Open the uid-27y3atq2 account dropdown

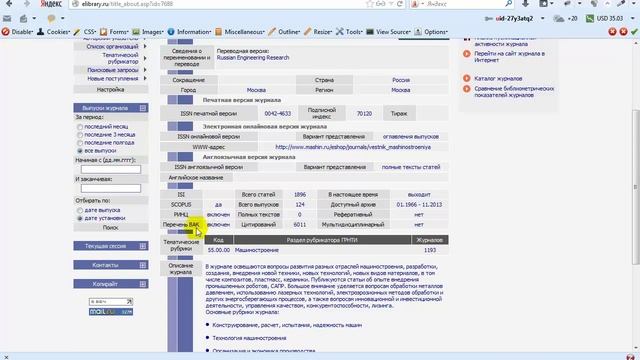[x=542, y=18]
